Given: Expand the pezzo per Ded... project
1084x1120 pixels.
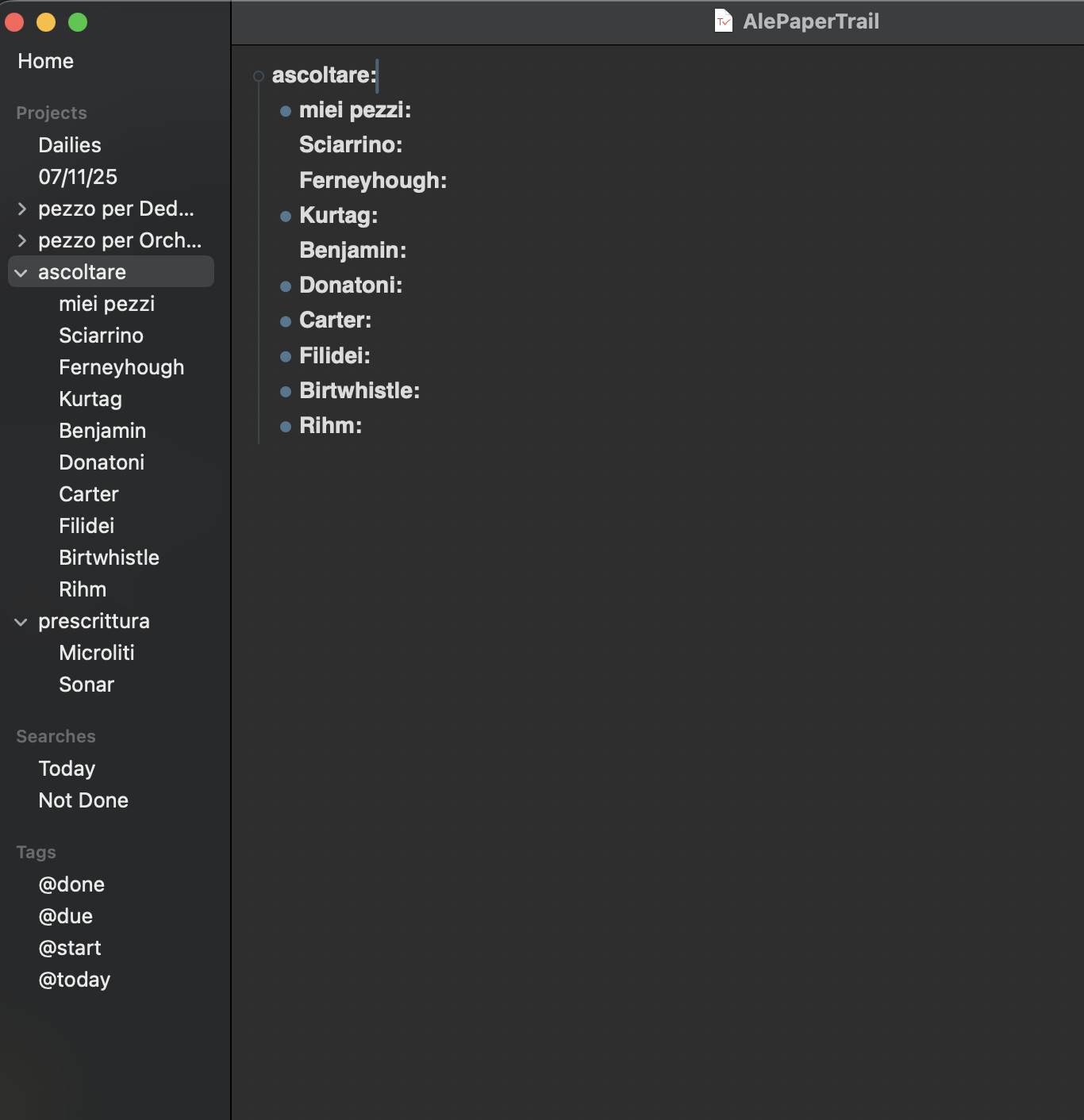Looking at the screenshot, I should pos(21,209).
